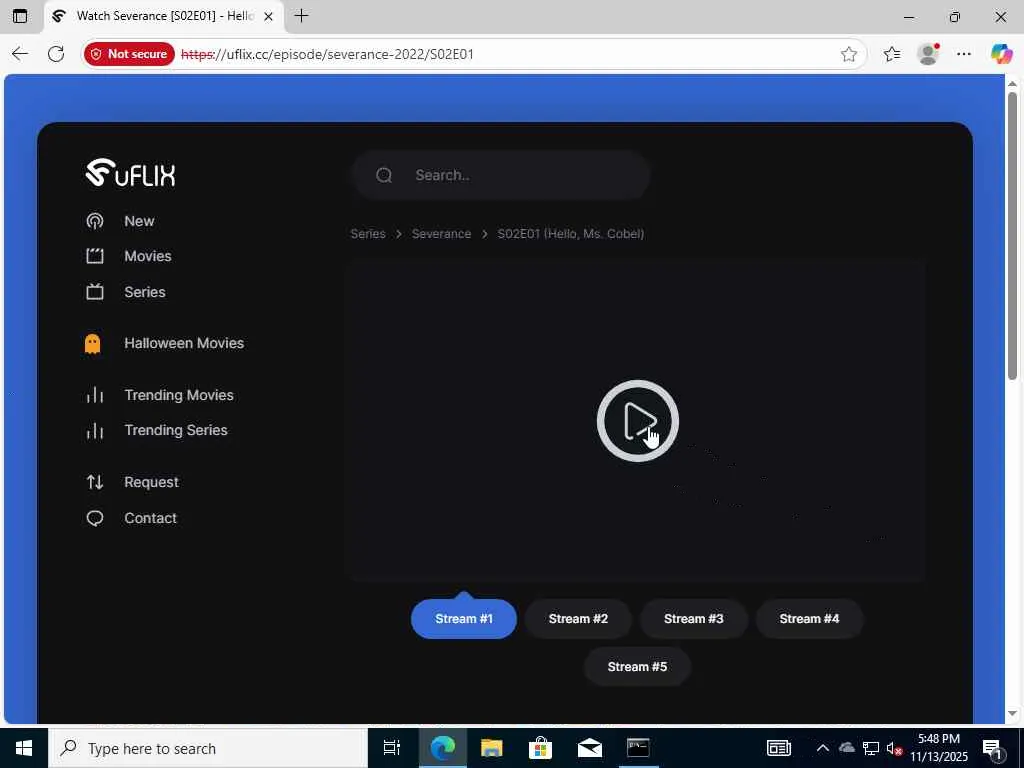The width and height of the screenshot is (1024, 768).
Task: Click the Movies clapperboard icon
Action: tap(95, 256)
